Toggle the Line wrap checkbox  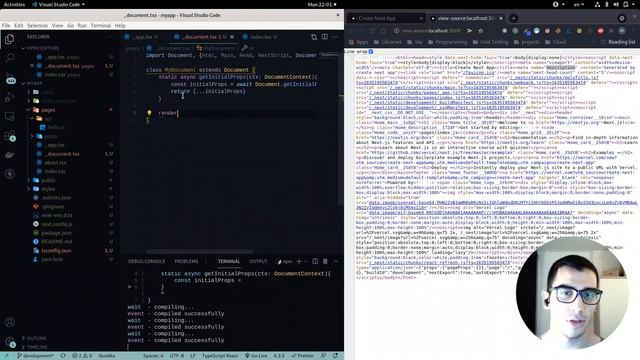tap(371, 51)
